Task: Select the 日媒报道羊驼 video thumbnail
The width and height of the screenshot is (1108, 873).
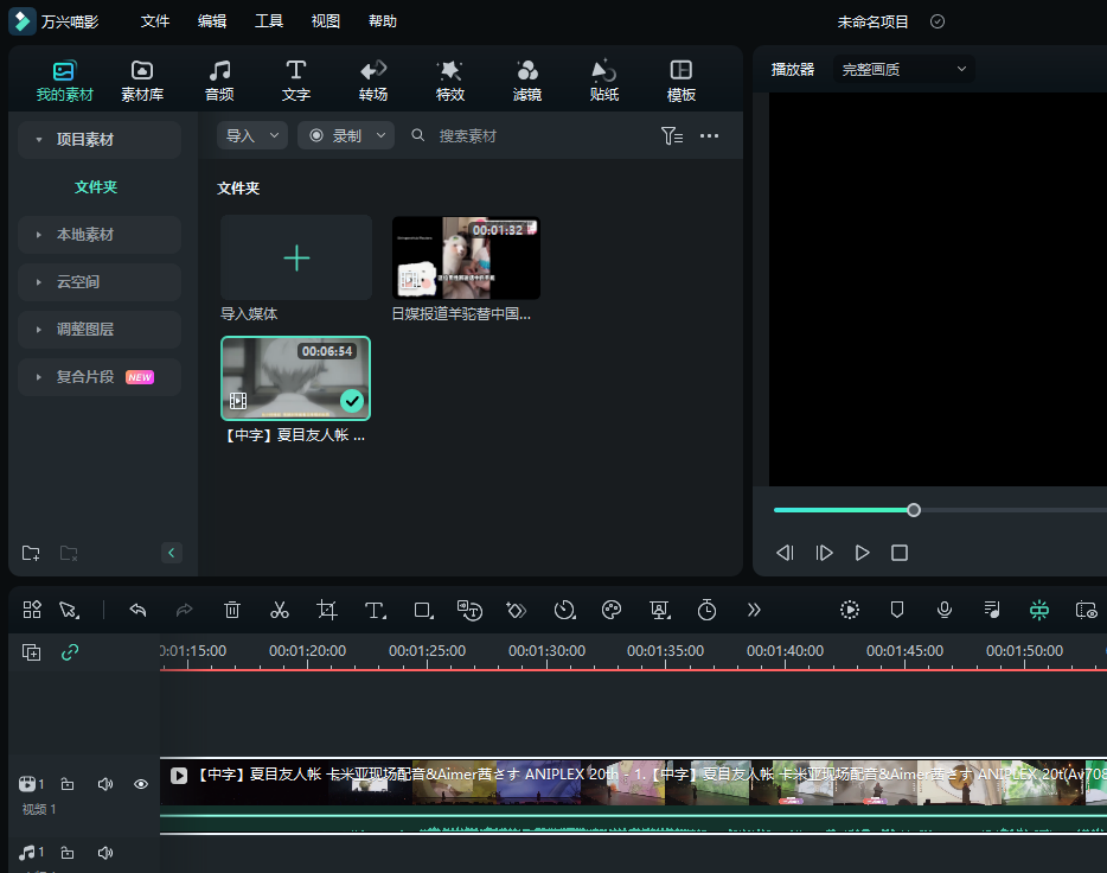Action: 466,258
